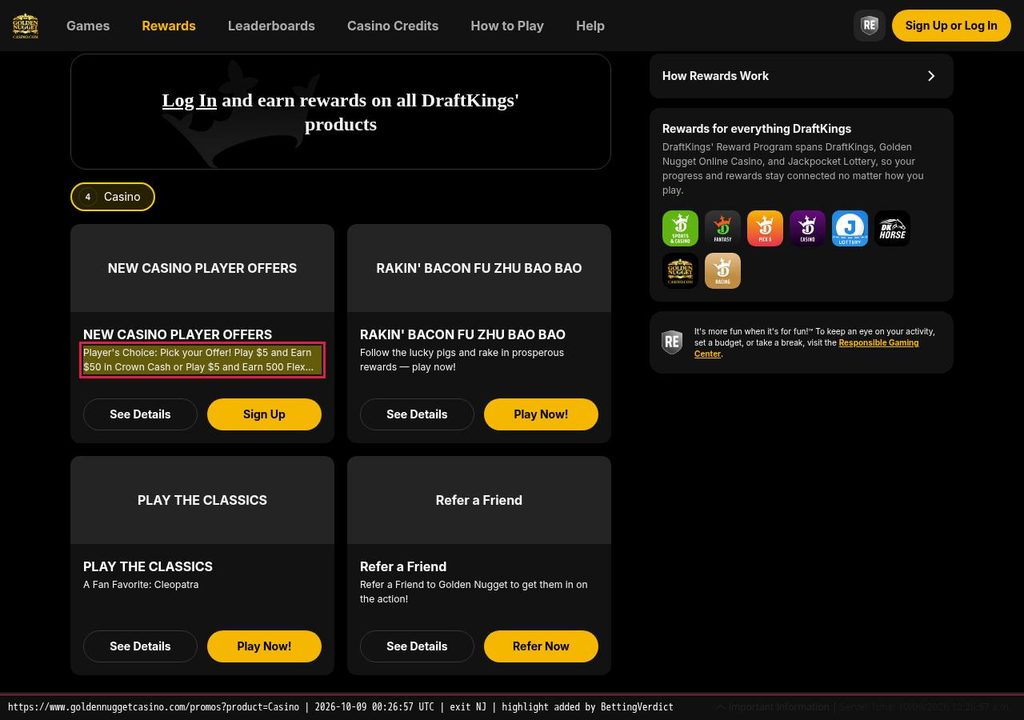See Details for Rakin' Bacon offer
The image size is (1024, 720).
417,414
